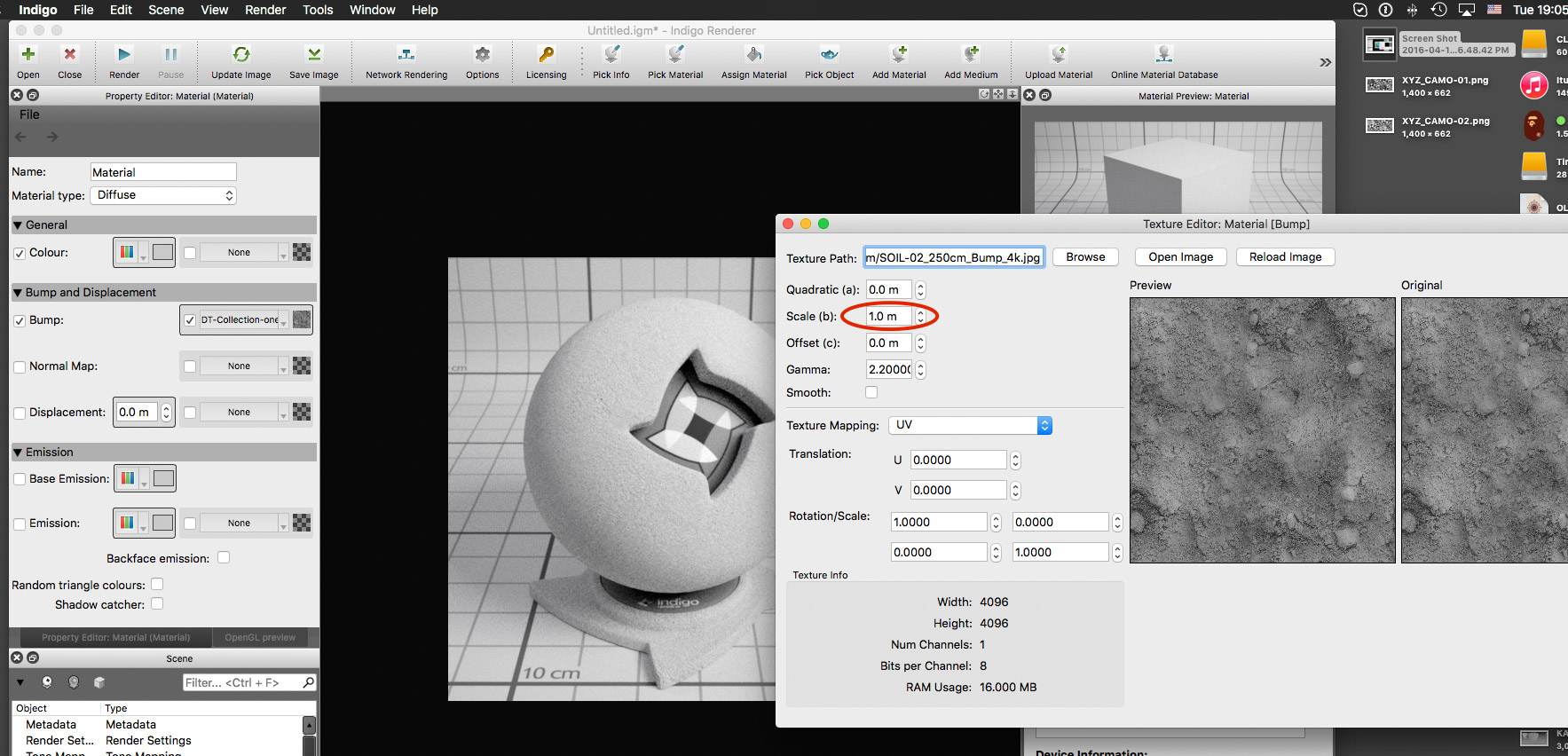Open the Texture Mapping UV dropdown

tap(970, 425)
